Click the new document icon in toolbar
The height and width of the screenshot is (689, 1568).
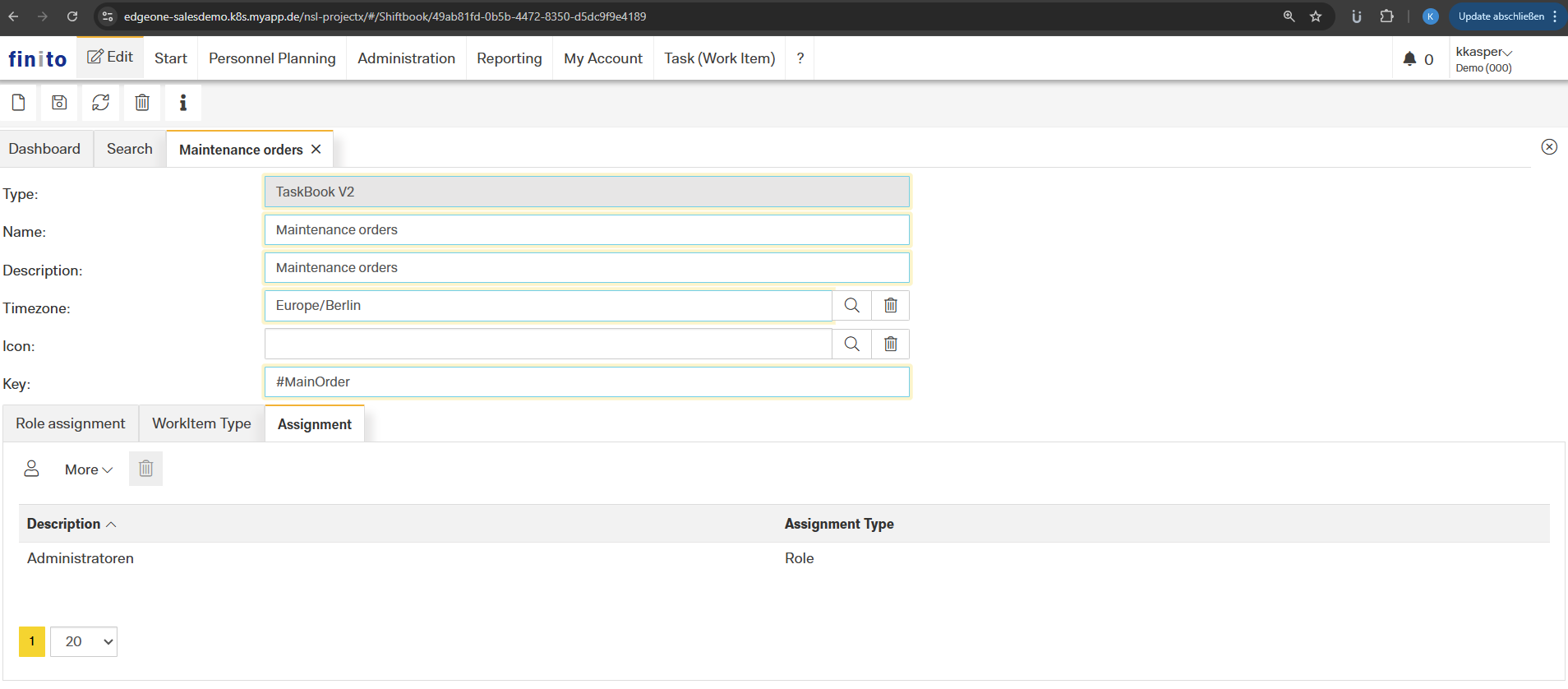18,103
